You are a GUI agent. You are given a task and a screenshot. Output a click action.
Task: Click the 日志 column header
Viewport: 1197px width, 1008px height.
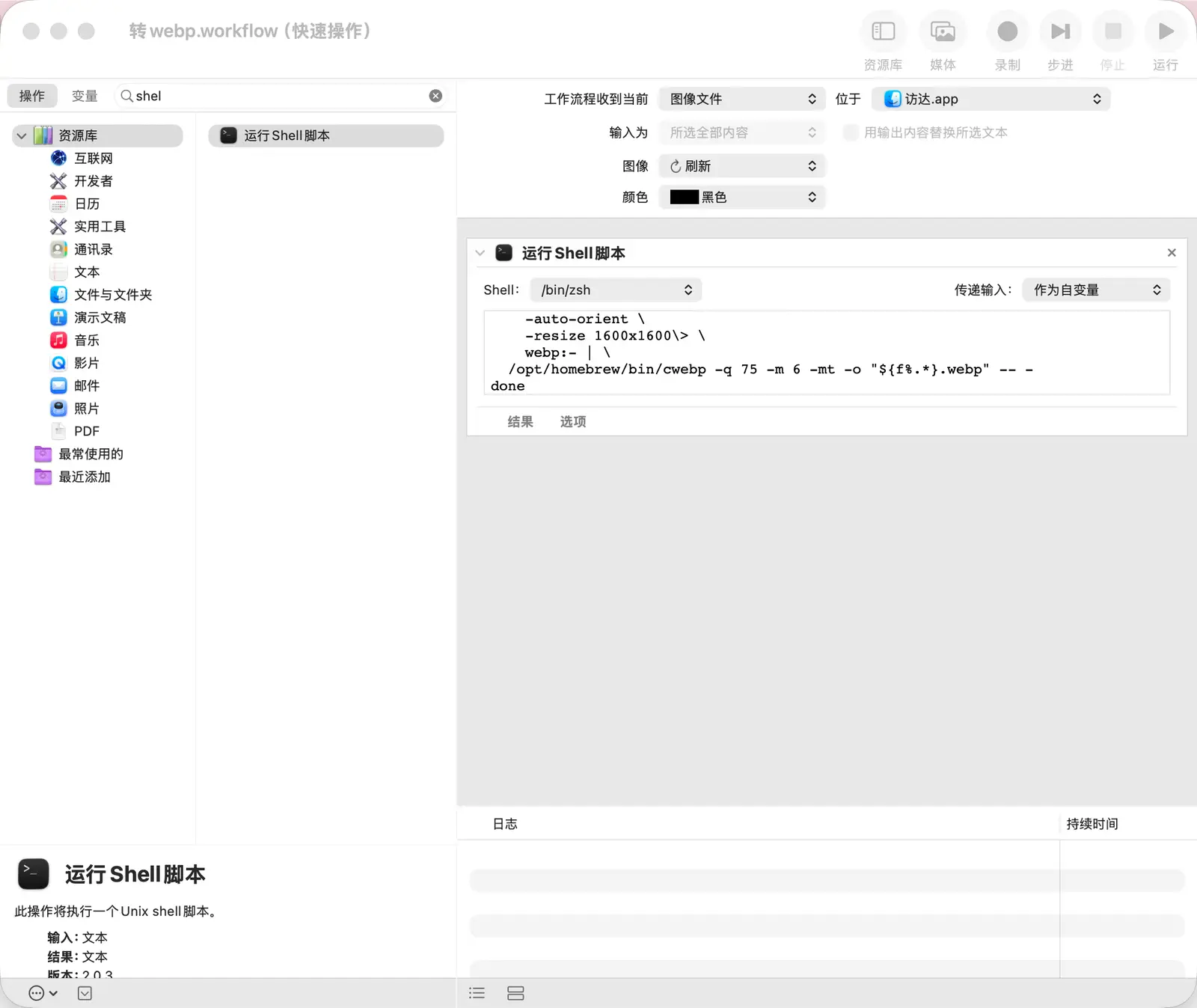[x=505, y=824]
